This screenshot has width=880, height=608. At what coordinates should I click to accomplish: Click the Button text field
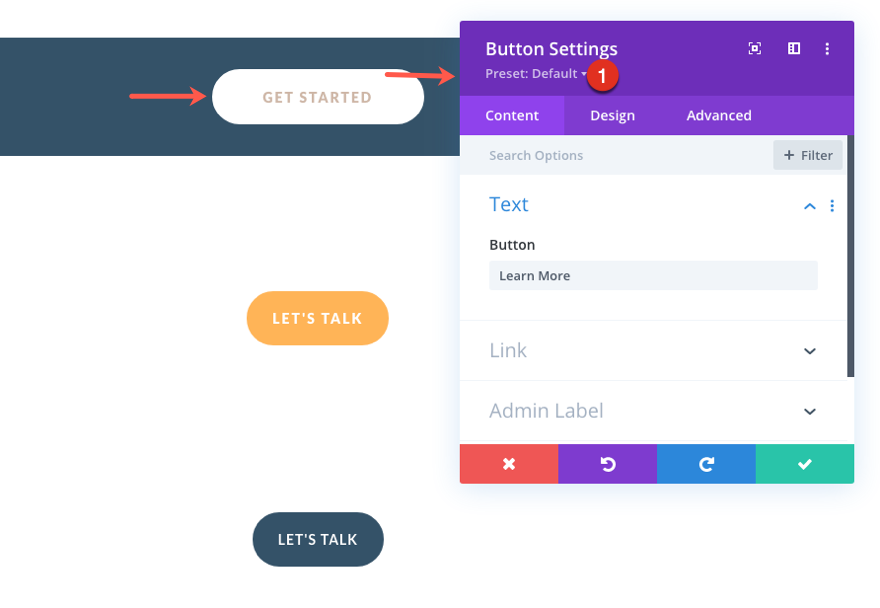pos(653,276)
